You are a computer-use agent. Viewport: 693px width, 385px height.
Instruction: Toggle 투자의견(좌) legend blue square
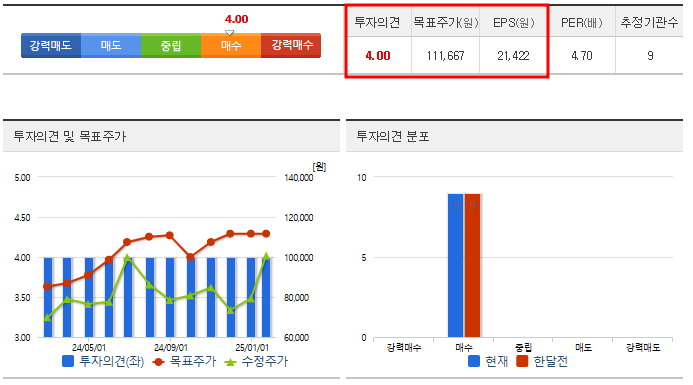(x=68, y=362)
